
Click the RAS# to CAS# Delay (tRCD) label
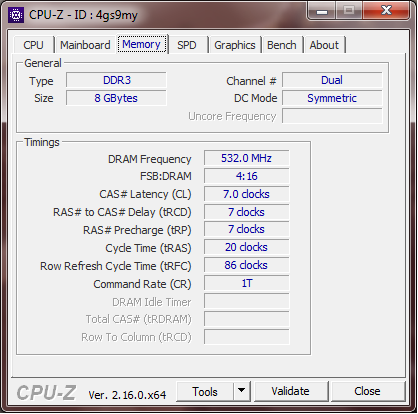[x=122, y=212]
